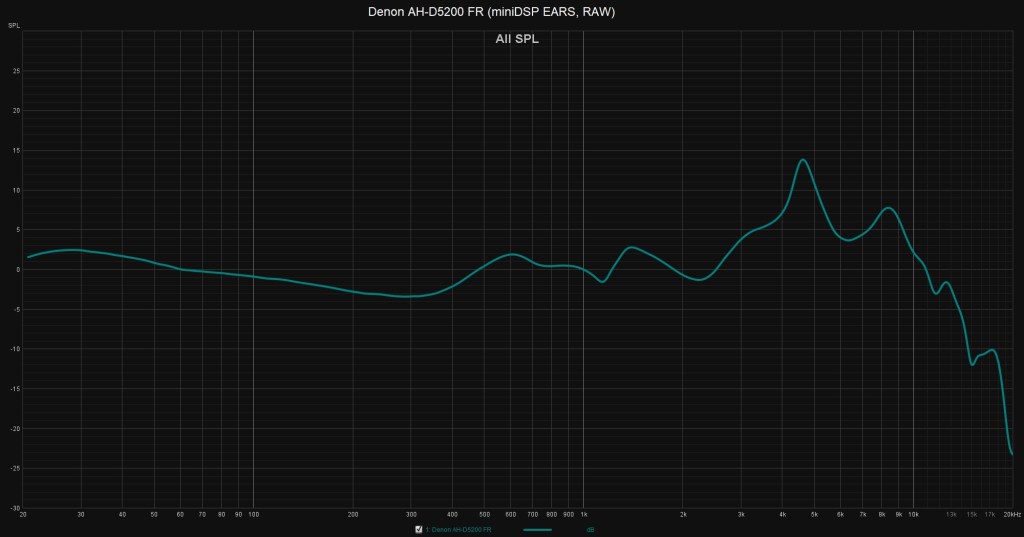Click the second curve peak near 8k
Viewport: 1024px width, 537px height.
pos(887,208)
